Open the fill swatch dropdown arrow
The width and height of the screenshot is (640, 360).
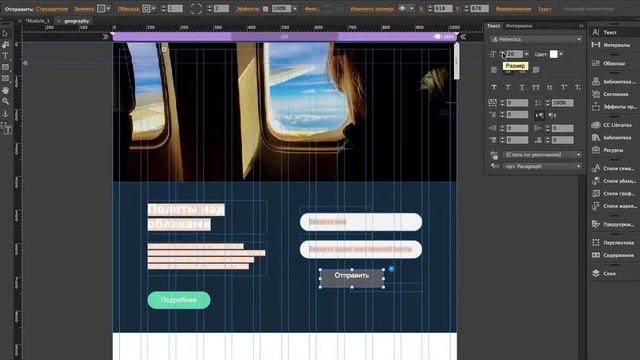tap(108, 9)
